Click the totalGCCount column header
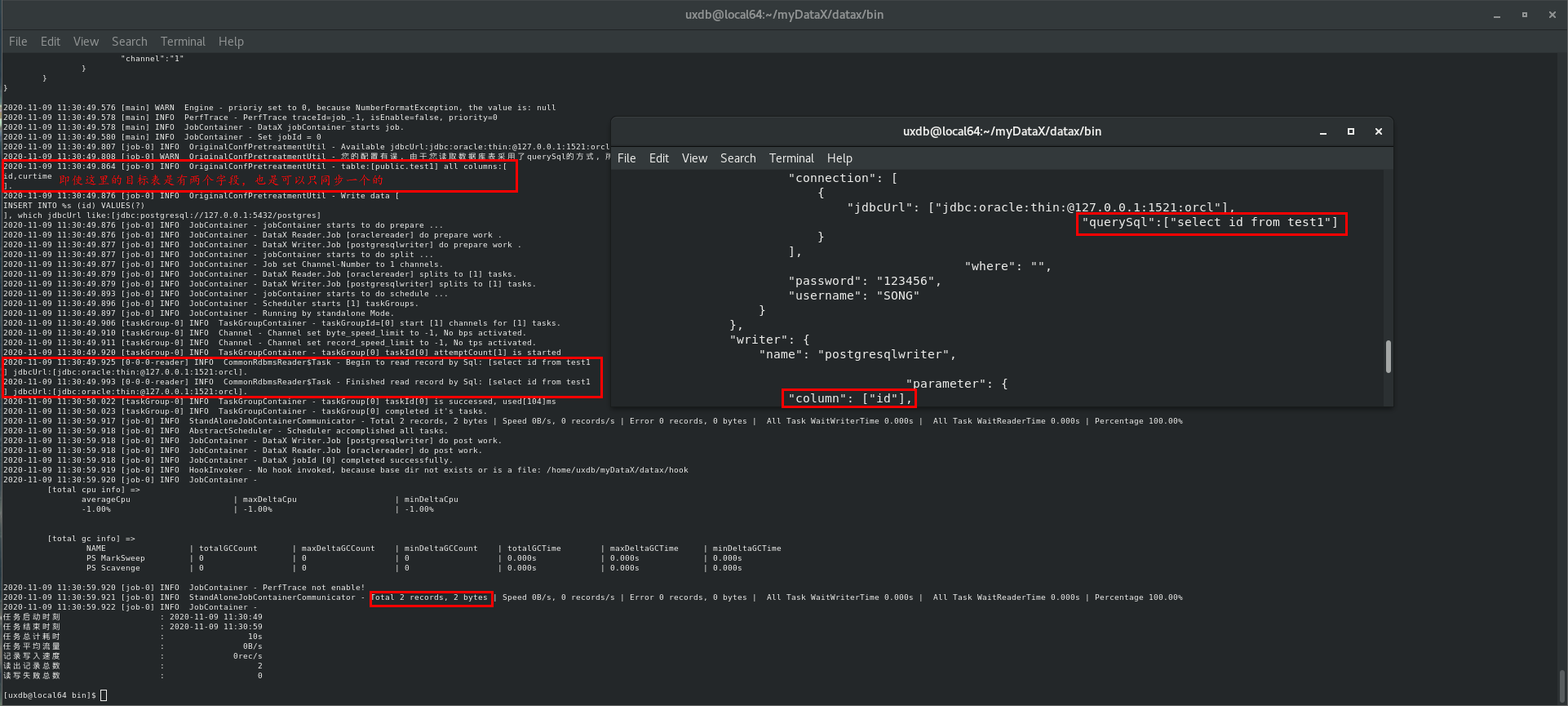The height and width of the screenshot is (706, 1568). (228, 548)
